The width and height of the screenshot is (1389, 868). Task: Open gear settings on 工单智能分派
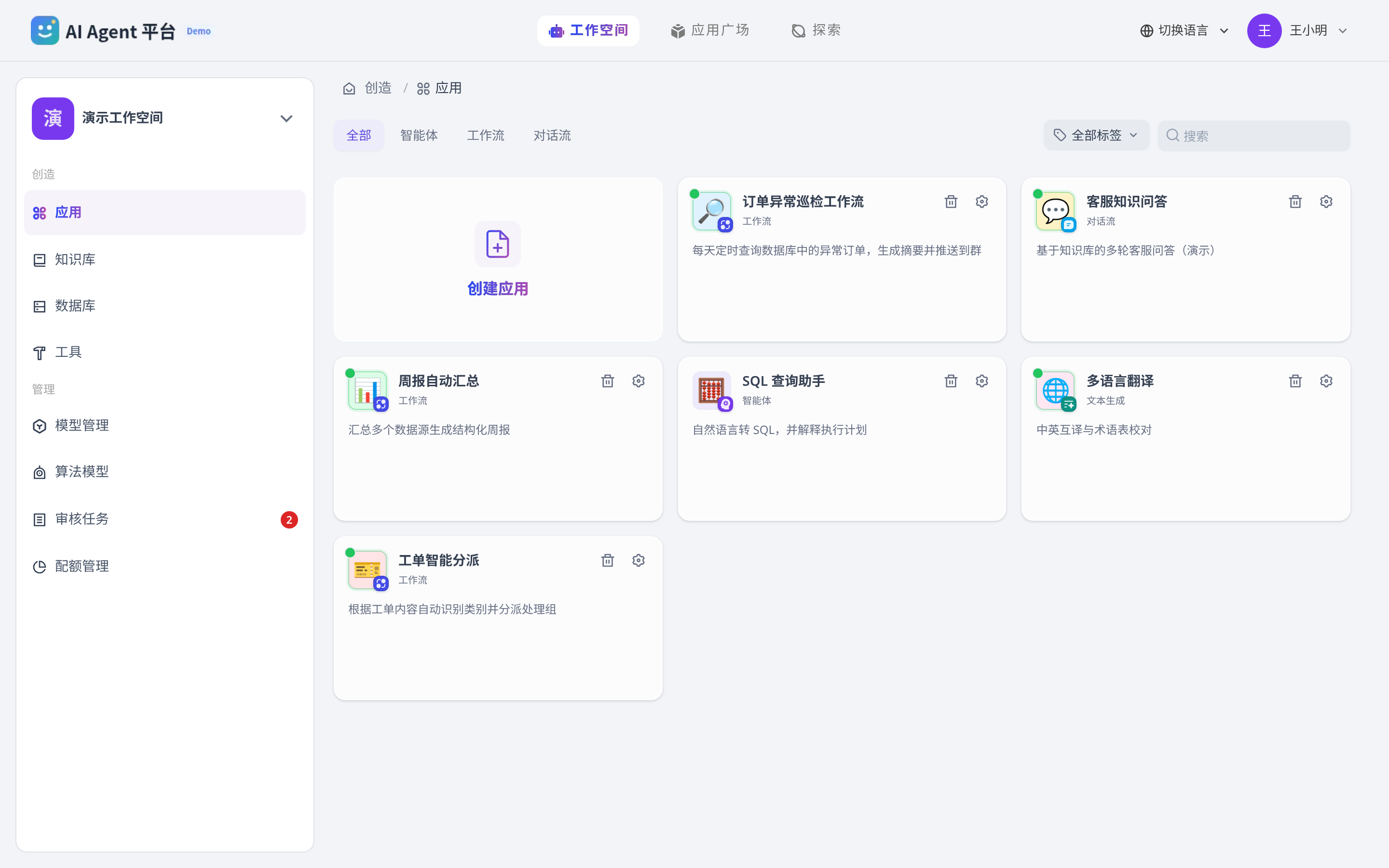(639, 560)
